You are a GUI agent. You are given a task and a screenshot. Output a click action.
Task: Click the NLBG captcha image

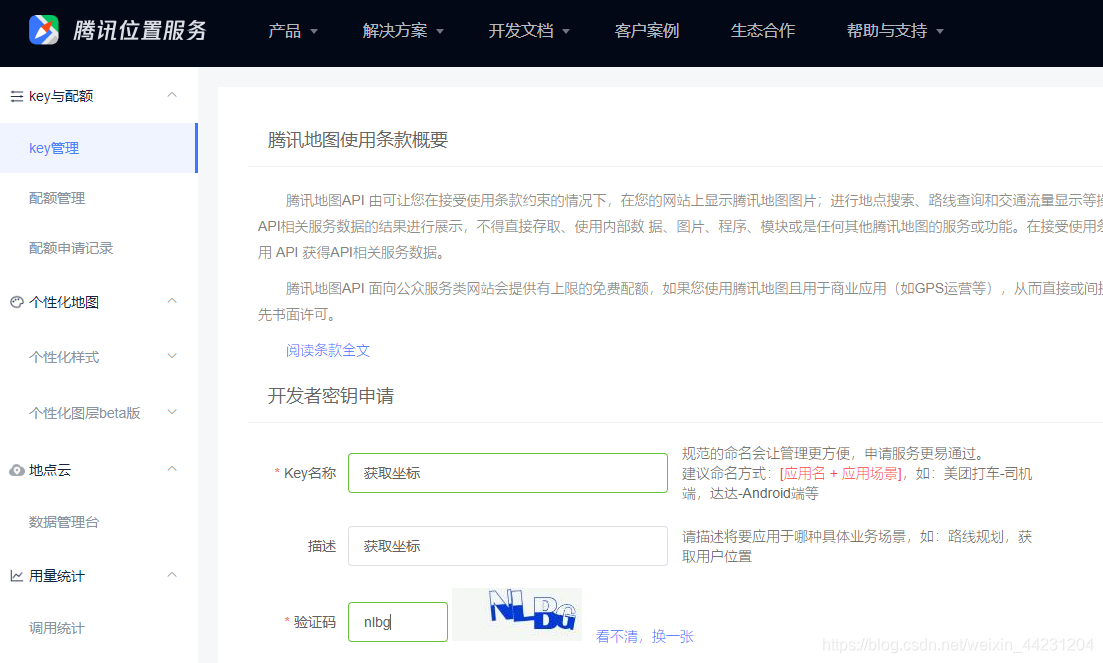point(517,614)
